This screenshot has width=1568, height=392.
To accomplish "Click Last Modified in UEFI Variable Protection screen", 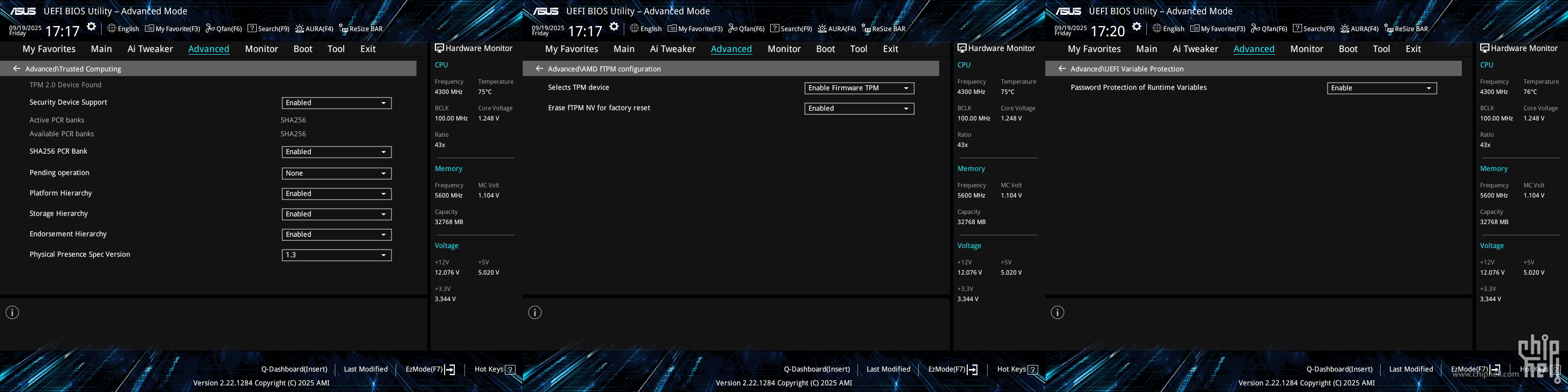I will pyautogui.click(x=1411, y=369).
